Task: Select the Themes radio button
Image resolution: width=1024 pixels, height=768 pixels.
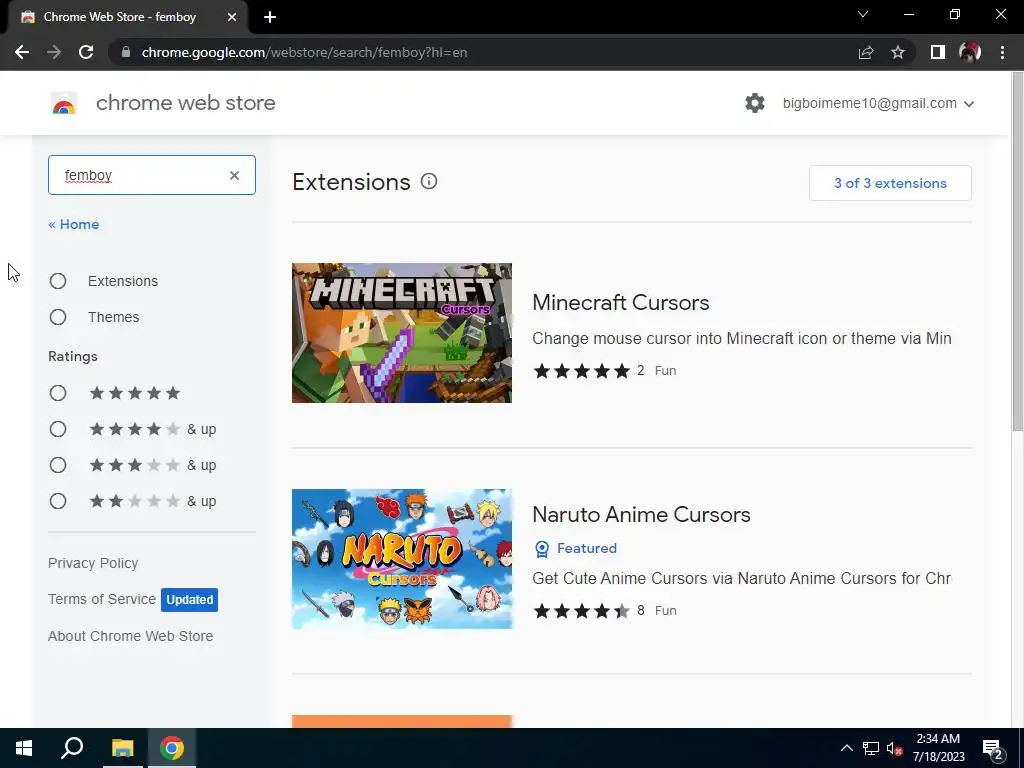Action: [x=58, y=317]
